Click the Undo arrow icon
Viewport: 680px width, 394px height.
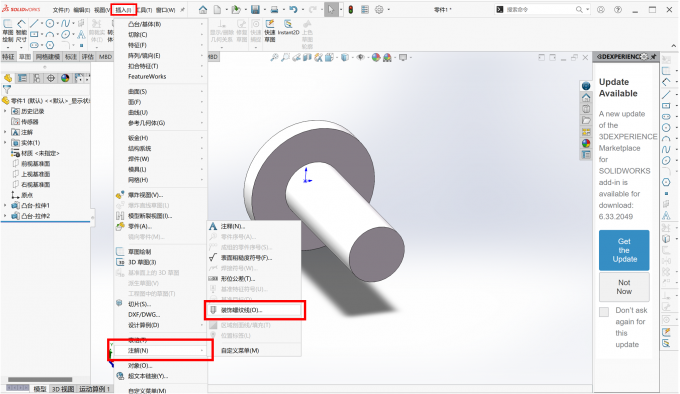[293, 9]
